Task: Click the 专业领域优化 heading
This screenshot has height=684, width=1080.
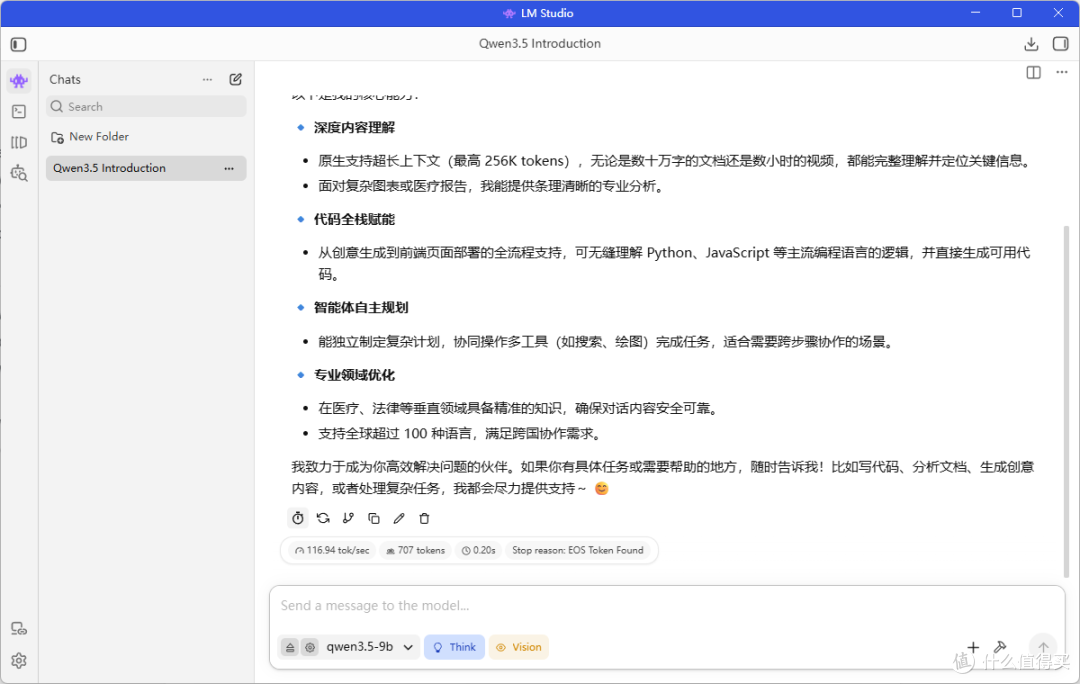Action: (x=354, y=375)
